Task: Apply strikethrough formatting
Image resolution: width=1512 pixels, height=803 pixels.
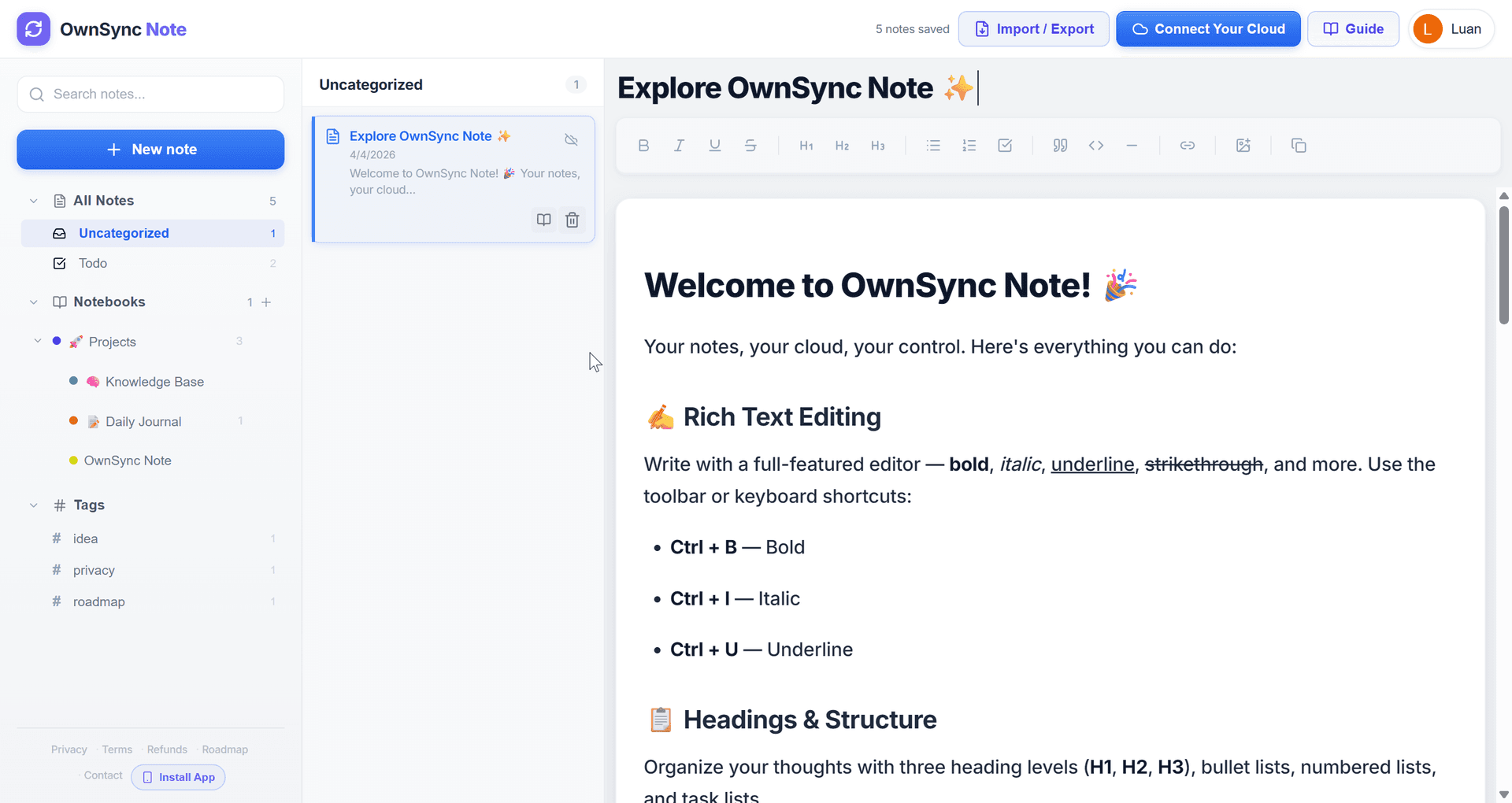Action: pyautogui.click(x=750, y=146)
